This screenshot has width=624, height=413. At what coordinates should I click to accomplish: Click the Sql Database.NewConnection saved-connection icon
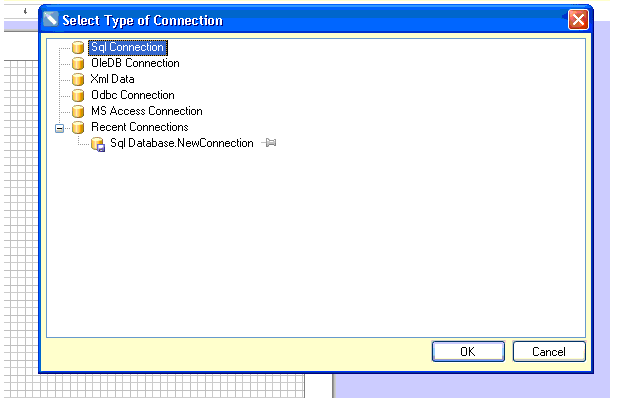(x=98, y=144)
